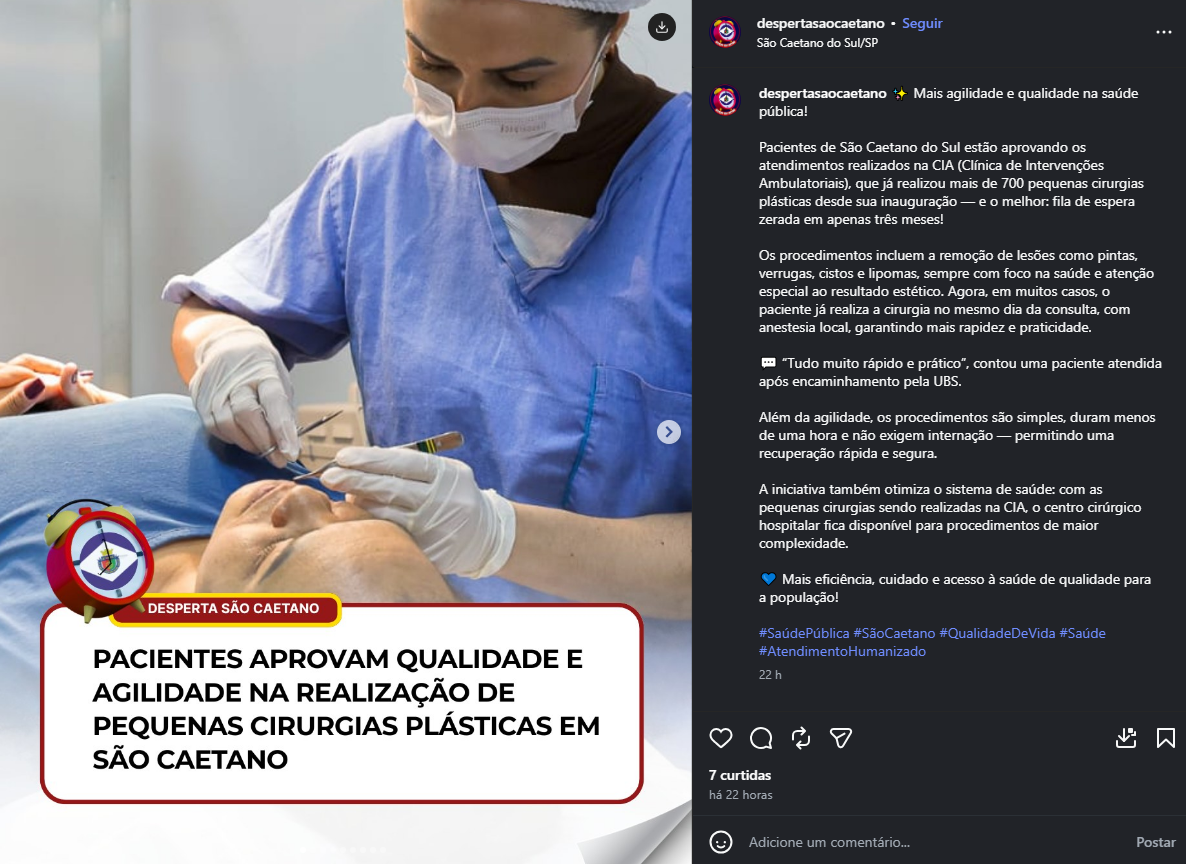This screenshot has width=1186, height=864.
Task: Open the #SaúdePública hashtag
Action: 804,633
